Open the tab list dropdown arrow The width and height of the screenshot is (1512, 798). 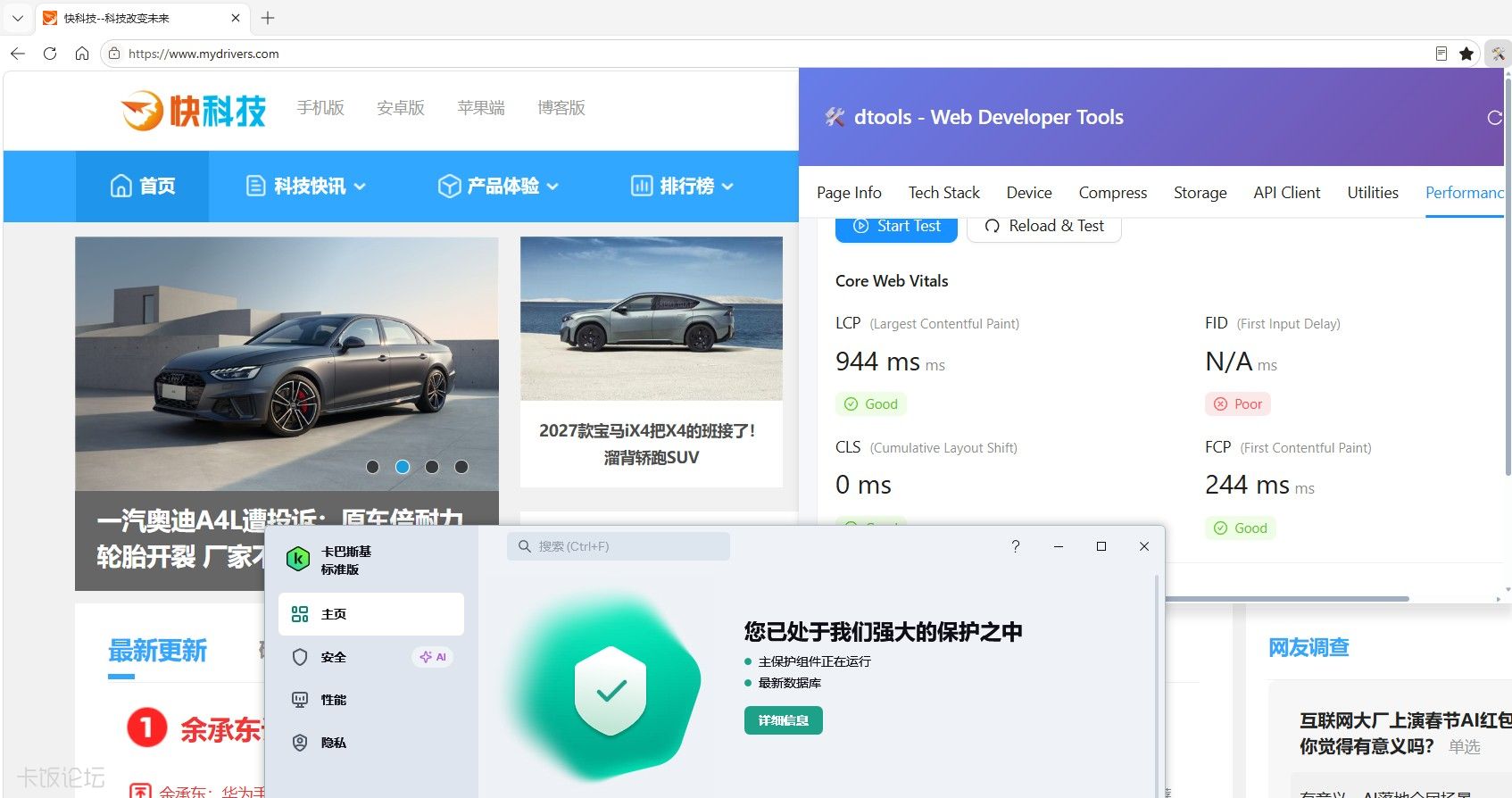coord(18,18)
